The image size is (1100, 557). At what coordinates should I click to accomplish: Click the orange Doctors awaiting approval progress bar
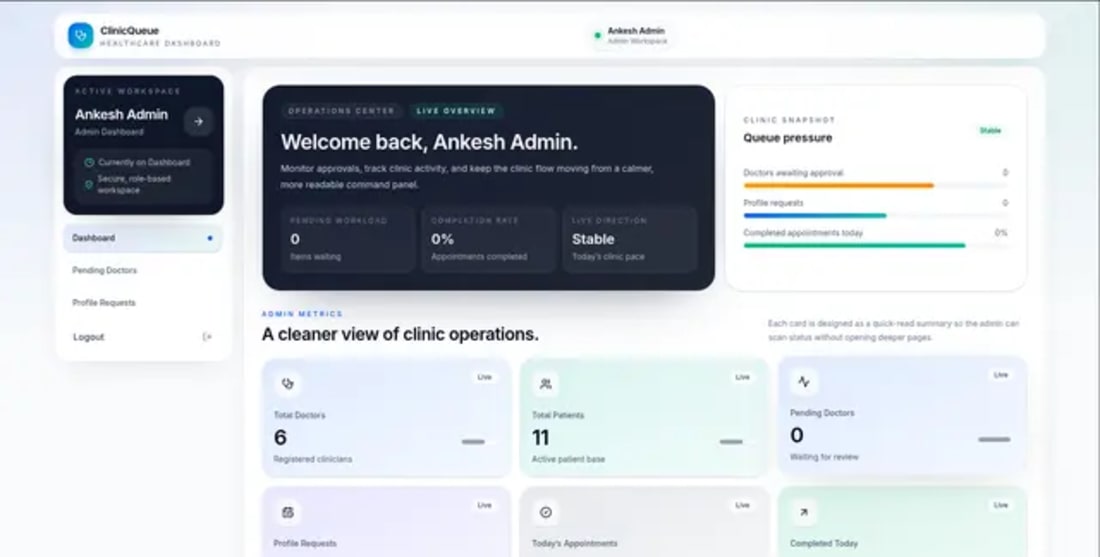pos(838,186)
